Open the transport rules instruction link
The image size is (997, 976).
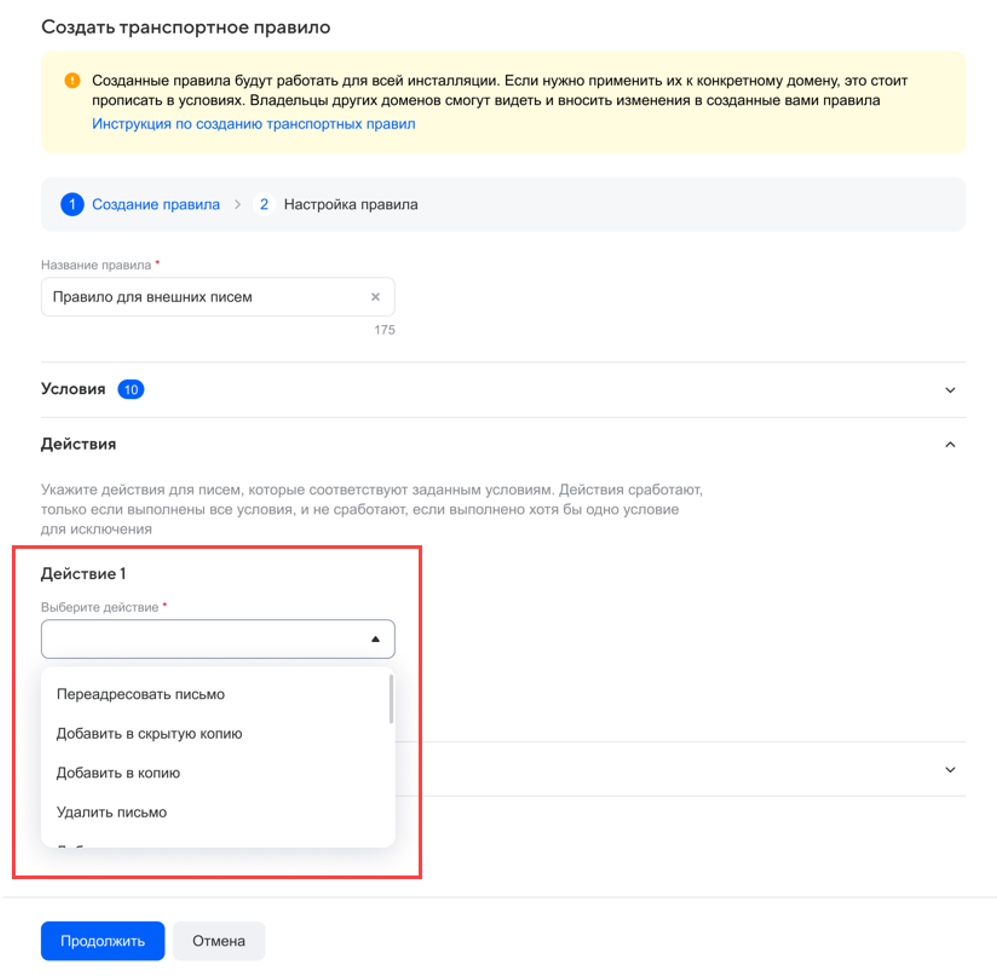pos(253,124)
